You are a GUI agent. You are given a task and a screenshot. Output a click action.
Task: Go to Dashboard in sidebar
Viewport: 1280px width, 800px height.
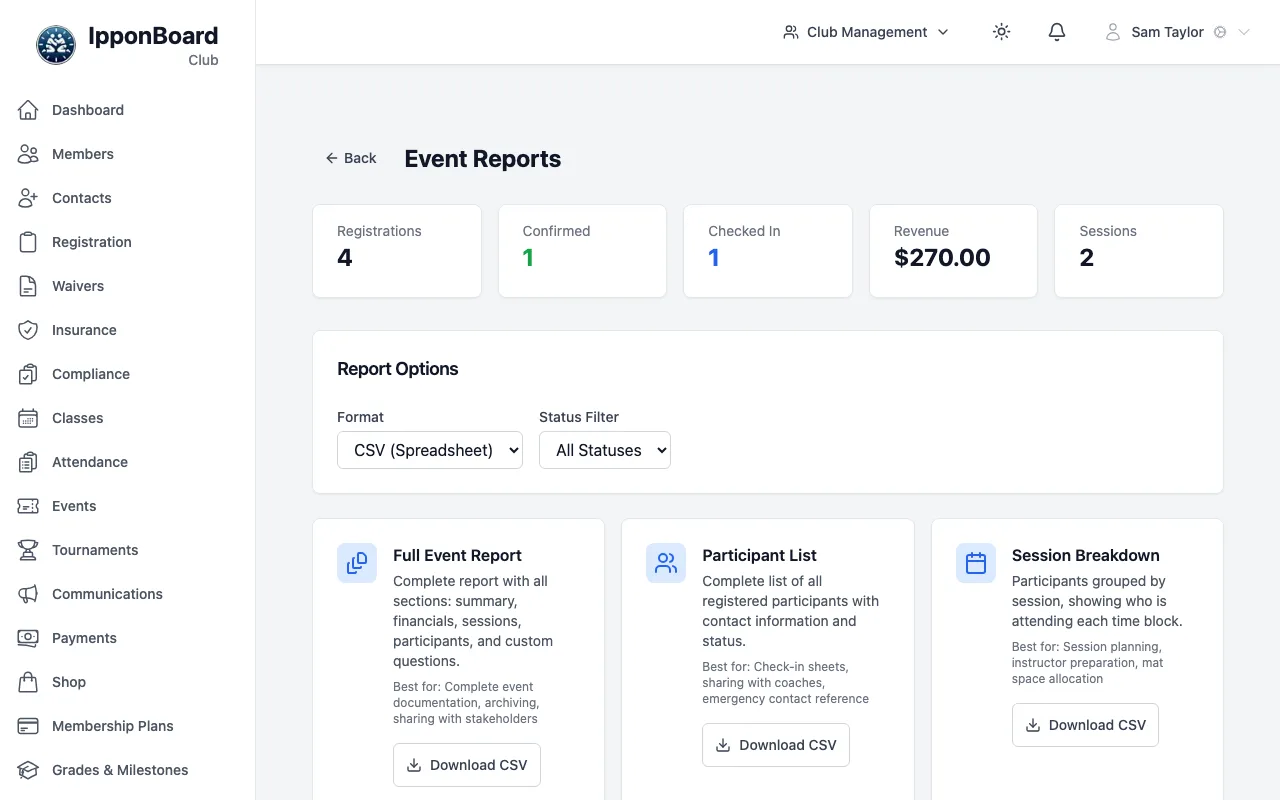(128, 110)
